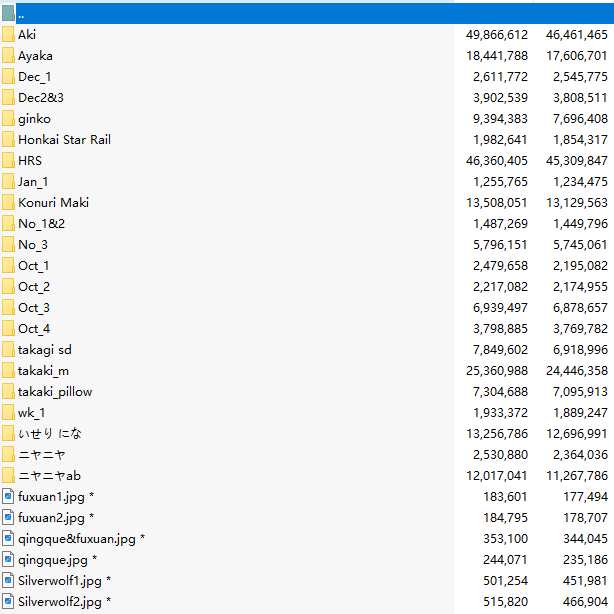Click the takagi sd folder icon

[x=8, y=350]
